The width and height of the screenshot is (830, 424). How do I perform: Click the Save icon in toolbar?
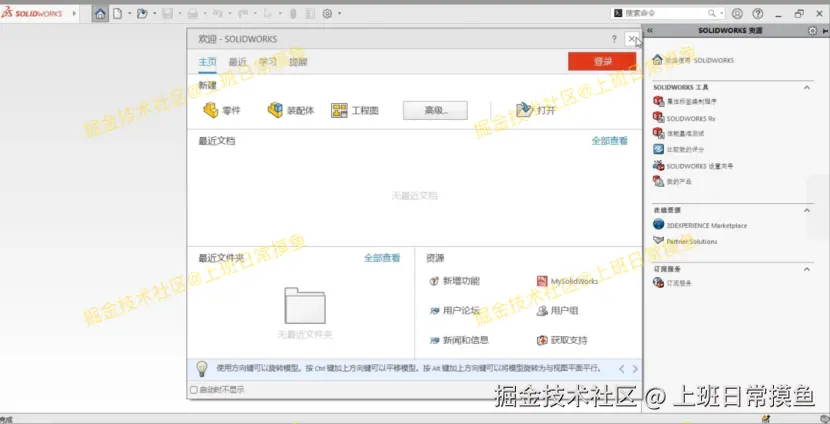pos(167,14)
